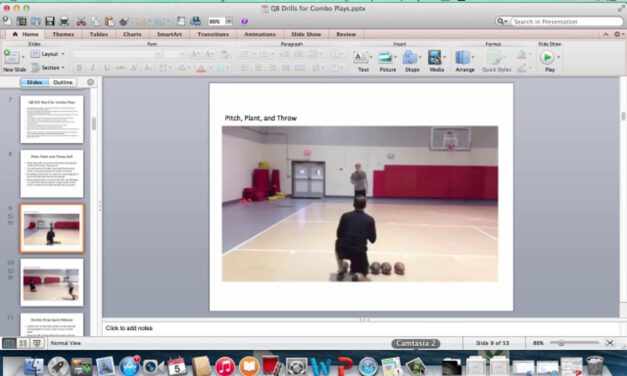Switch to the Transitions tab
Image resolution: width=627 pixels, height=376 pixels.
click(213, 34)
